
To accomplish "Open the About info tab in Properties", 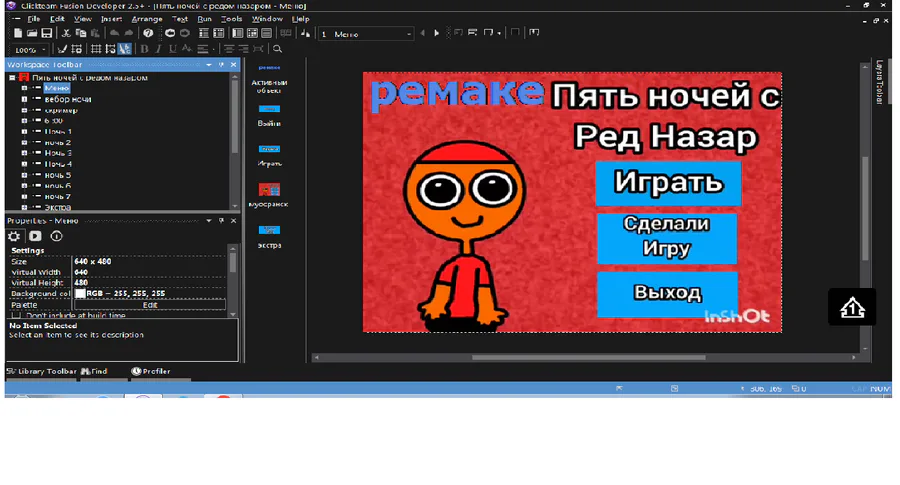I will click(x=56, y=236).
